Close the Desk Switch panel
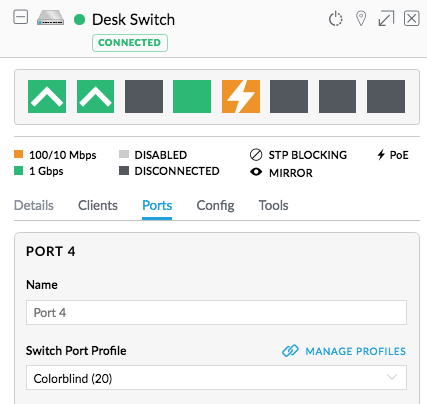Viewport: 427px width, 404px height. click(x=412, y=18)
